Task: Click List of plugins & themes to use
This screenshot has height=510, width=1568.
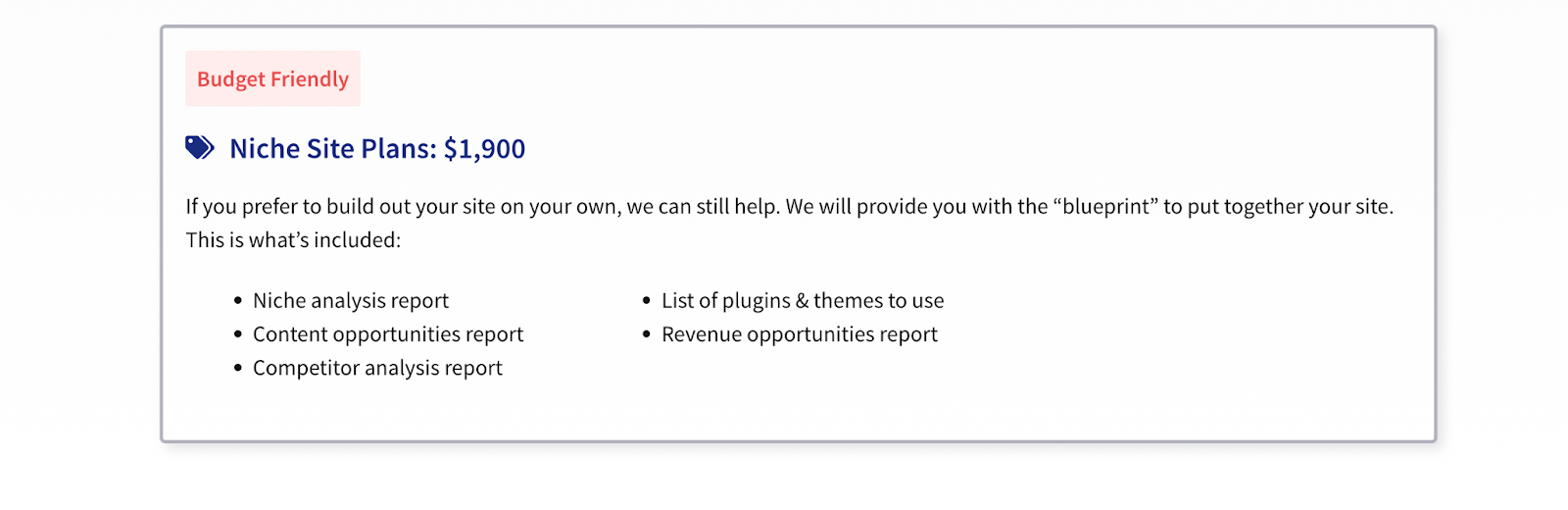Action: click(803, 301)
